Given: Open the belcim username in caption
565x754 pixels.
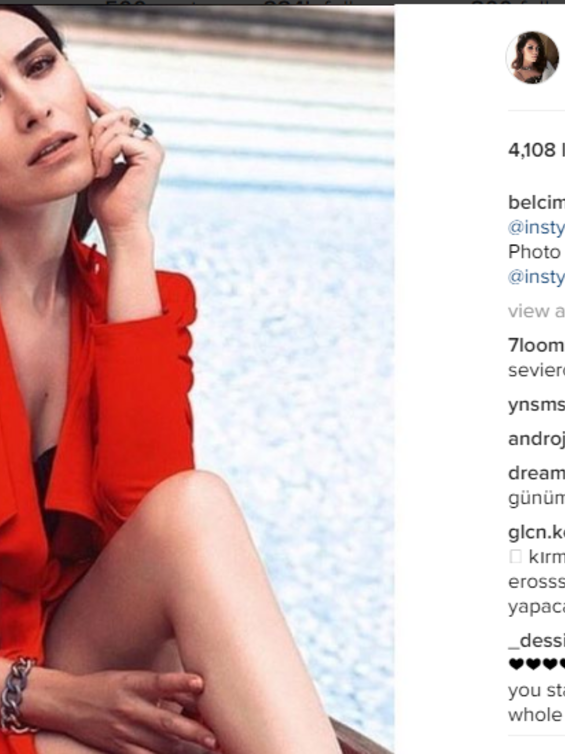Looking at the screenshot, I should pyautogui.click(x=536, y=202).
